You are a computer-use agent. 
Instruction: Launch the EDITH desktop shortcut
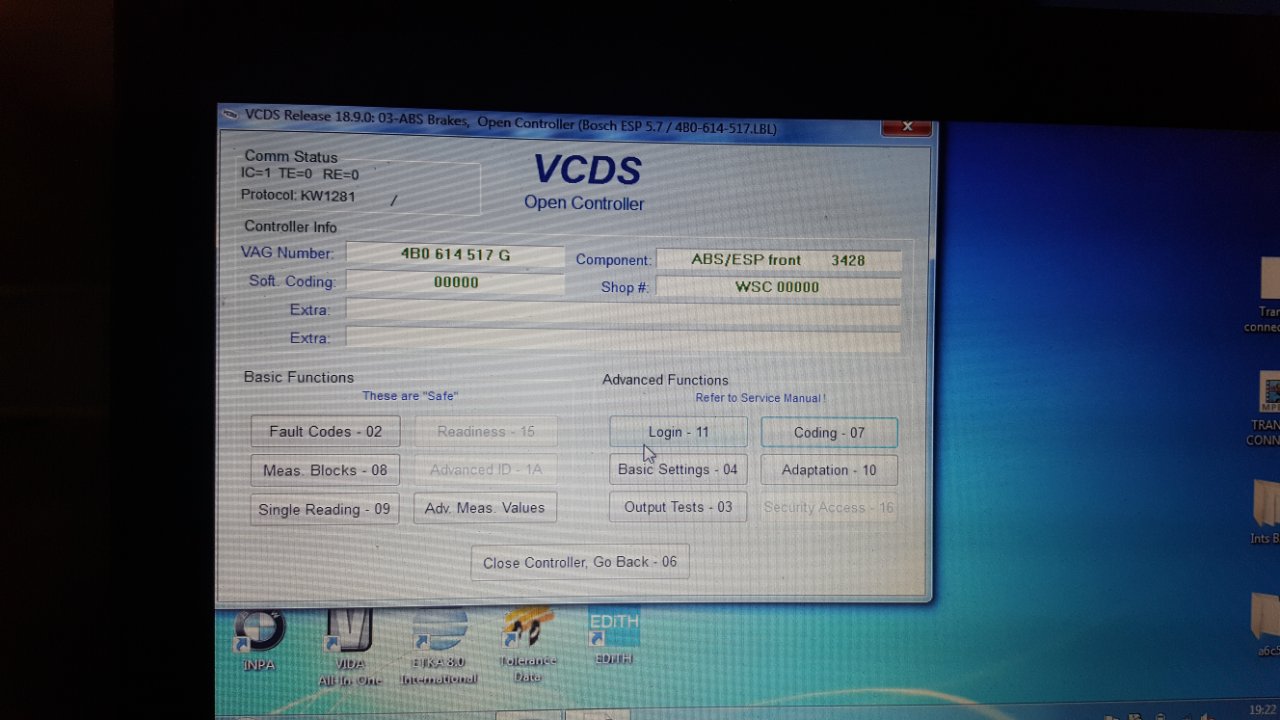614,630
